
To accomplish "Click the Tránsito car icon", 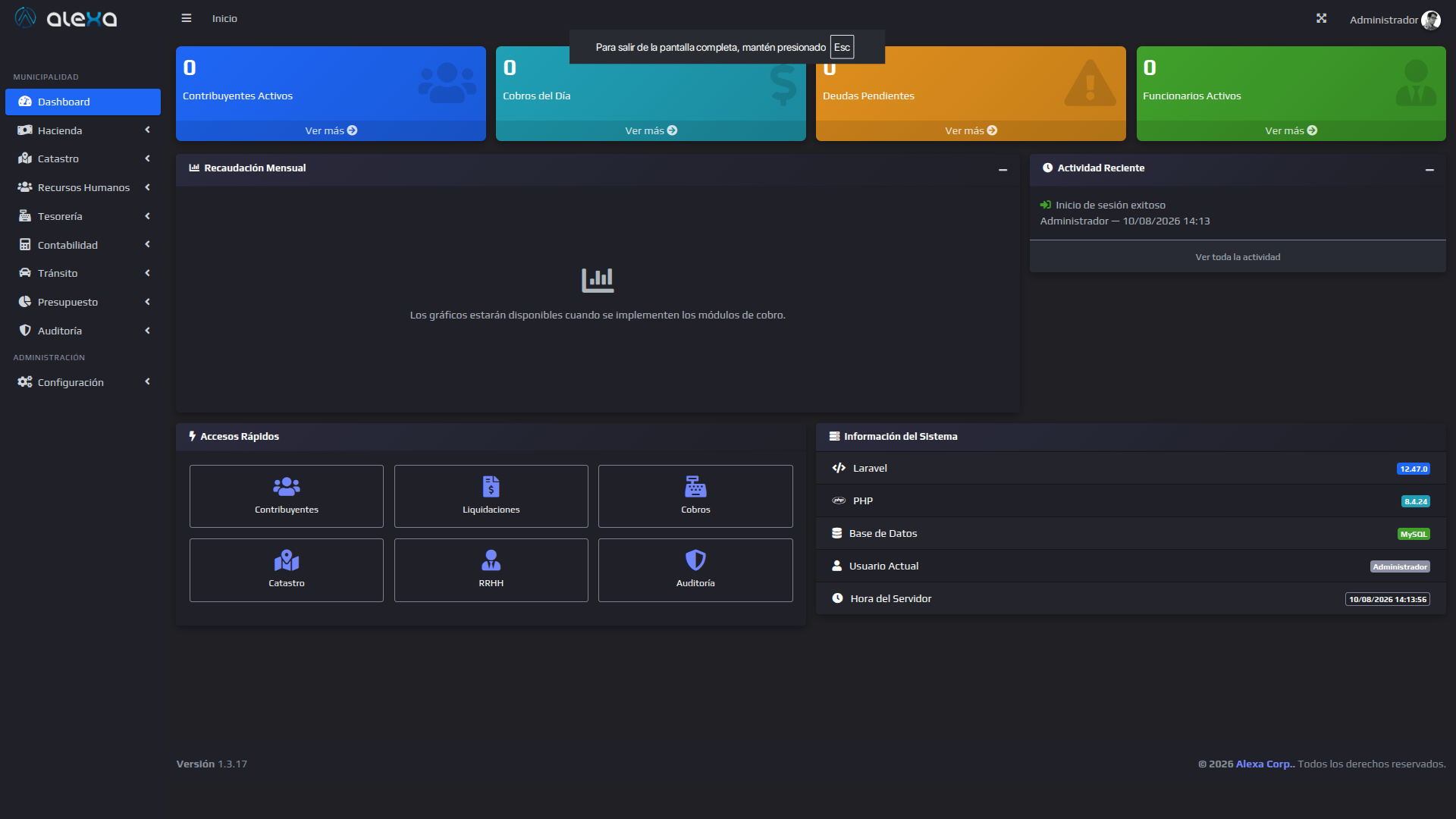I will [25, 273].
